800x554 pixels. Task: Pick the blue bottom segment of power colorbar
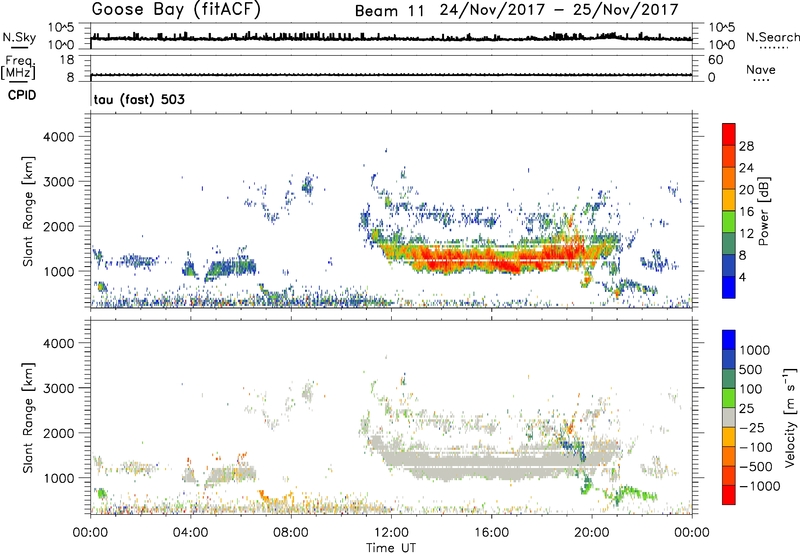click(729, 287)
